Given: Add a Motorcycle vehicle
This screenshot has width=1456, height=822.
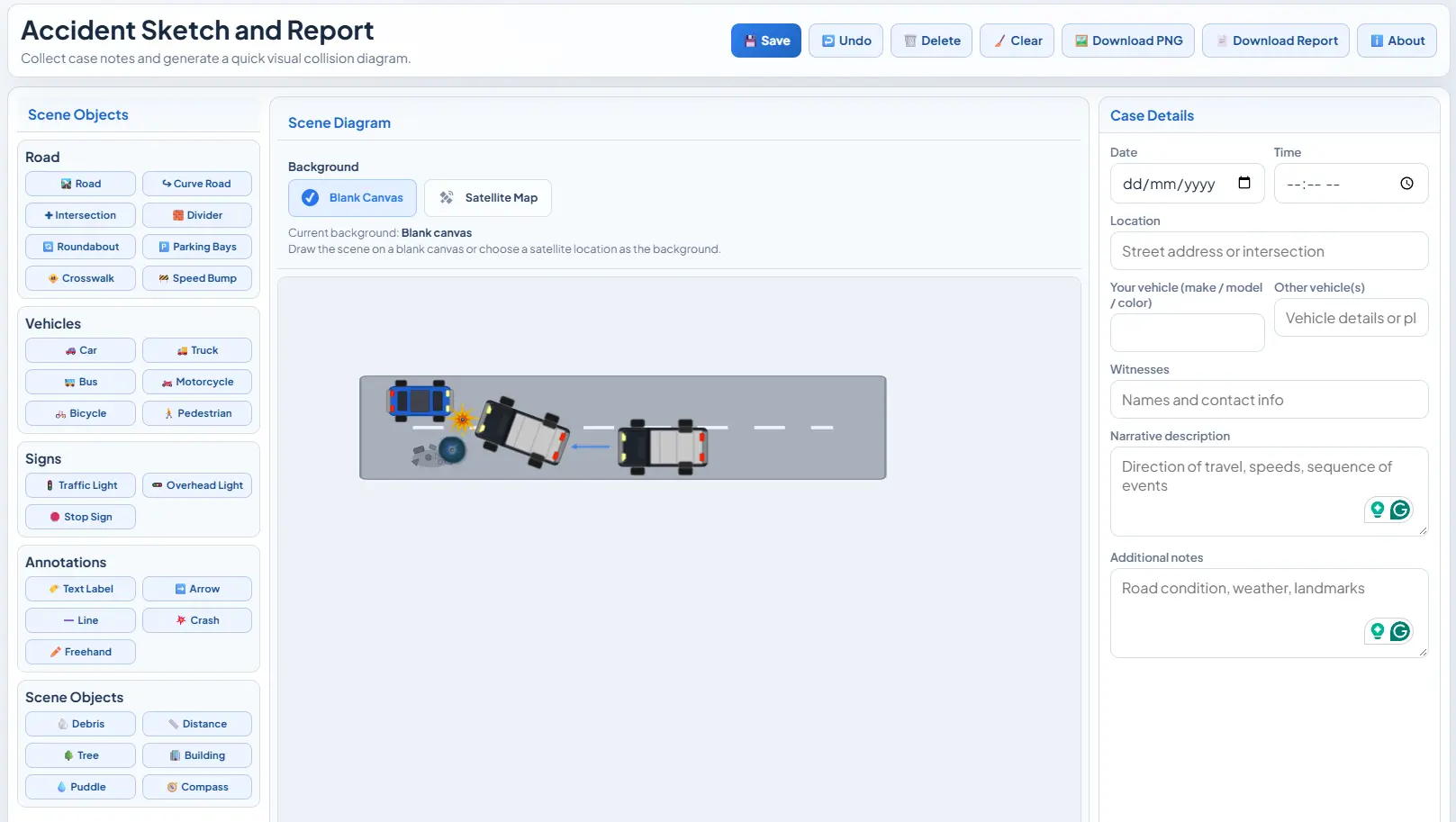Looking at the screenshot, I should [196, 382].
